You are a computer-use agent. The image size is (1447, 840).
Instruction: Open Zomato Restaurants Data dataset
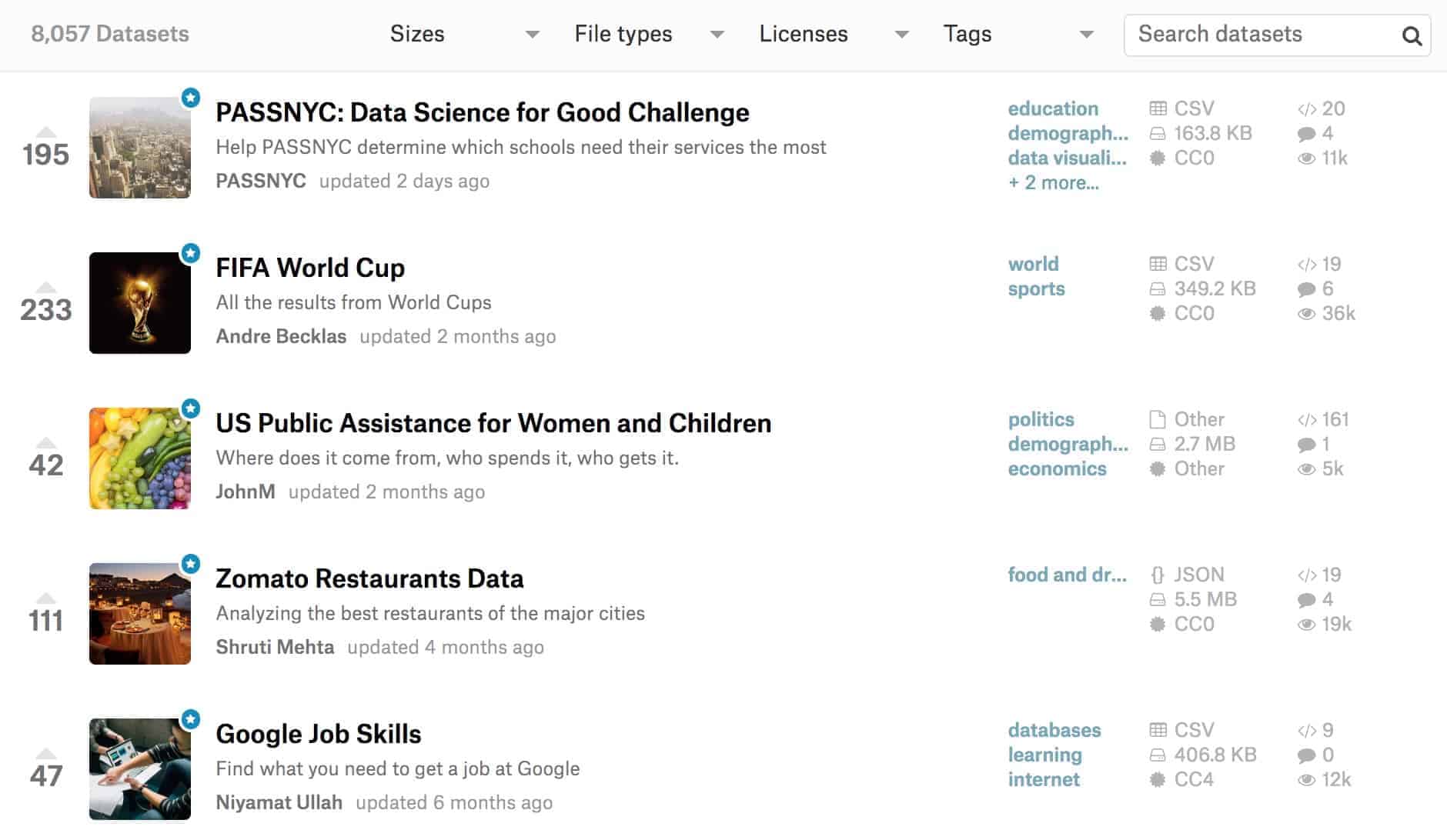pyautogui.click(x=369, y=578)
